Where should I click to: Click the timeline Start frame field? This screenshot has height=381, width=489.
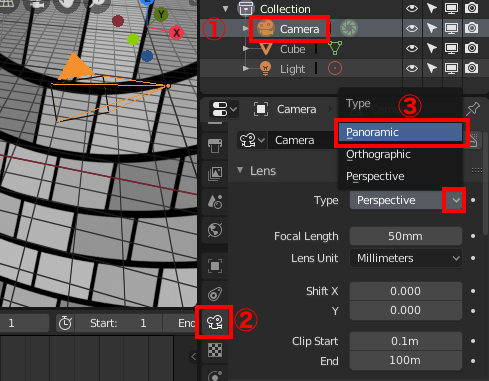119,323
